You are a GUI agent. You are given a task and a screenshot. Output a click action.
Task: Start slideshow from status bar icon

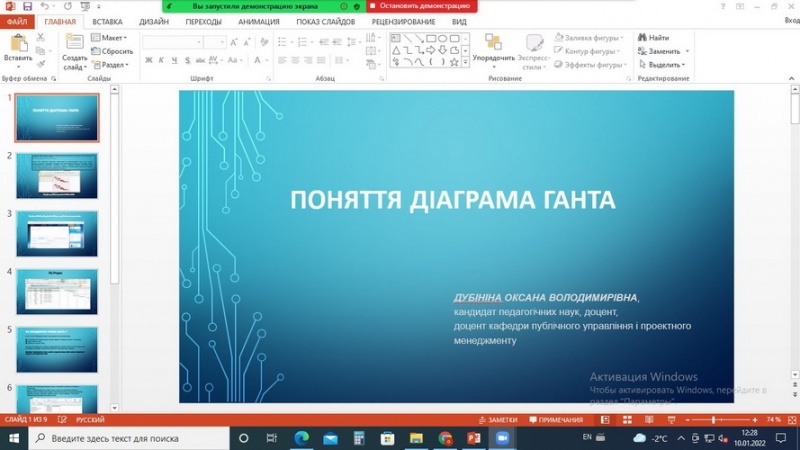pyautogui.click(x=671, y=420)
